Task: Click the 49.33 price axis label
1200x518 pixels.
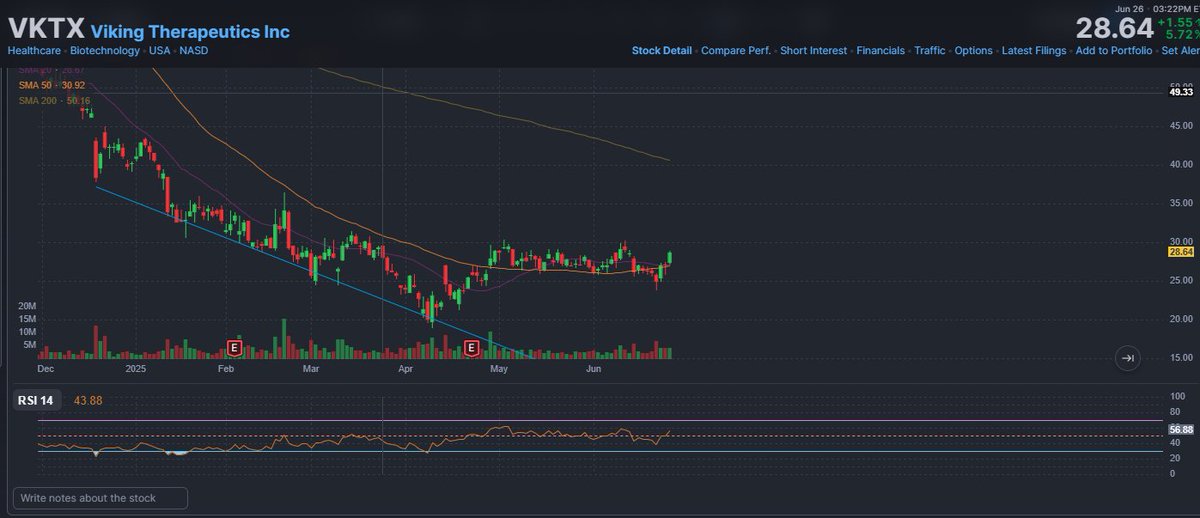Action: [x=1181, y=92]
